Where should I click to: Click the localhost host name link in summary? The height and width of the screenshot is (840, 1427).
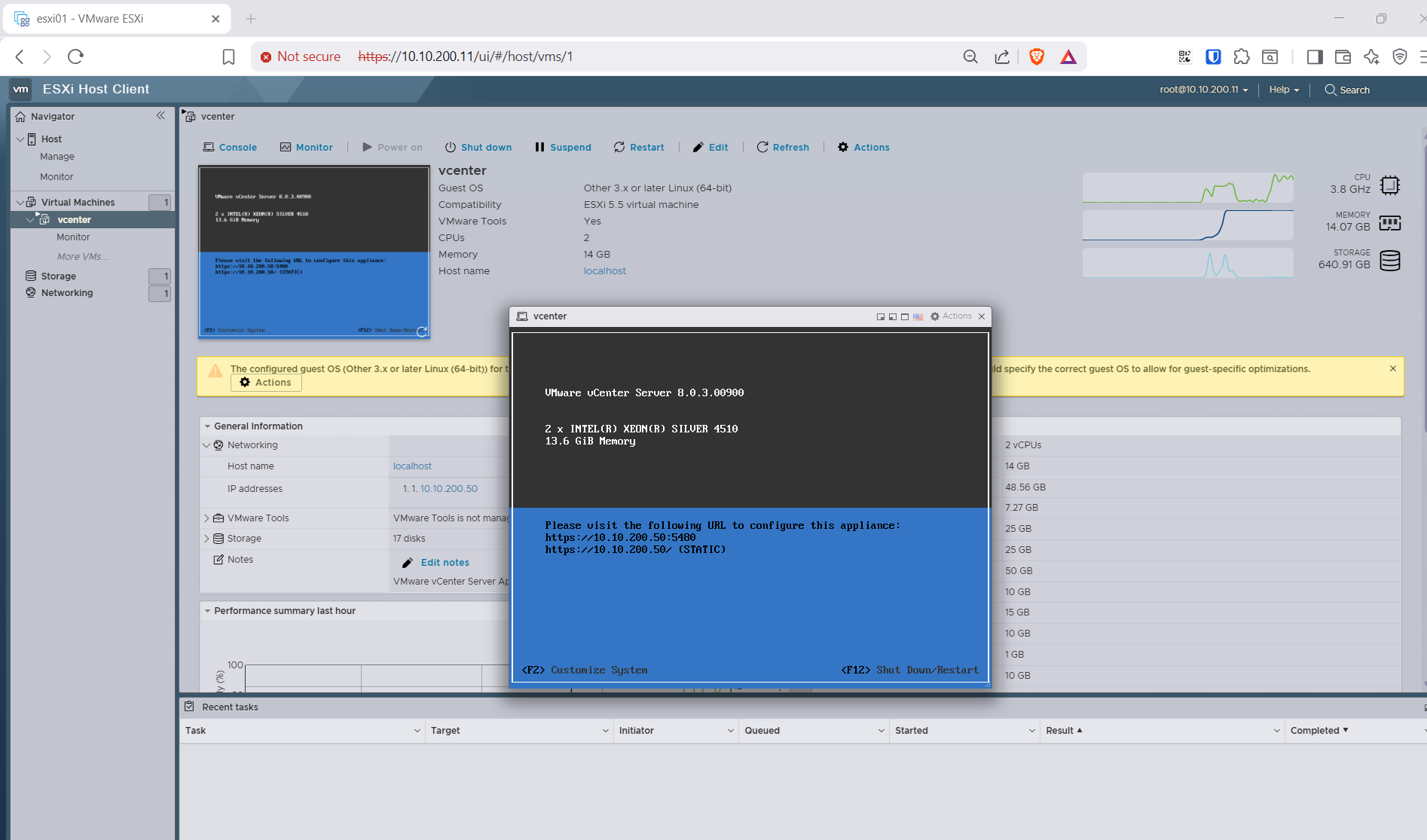[x=604, y=271]
